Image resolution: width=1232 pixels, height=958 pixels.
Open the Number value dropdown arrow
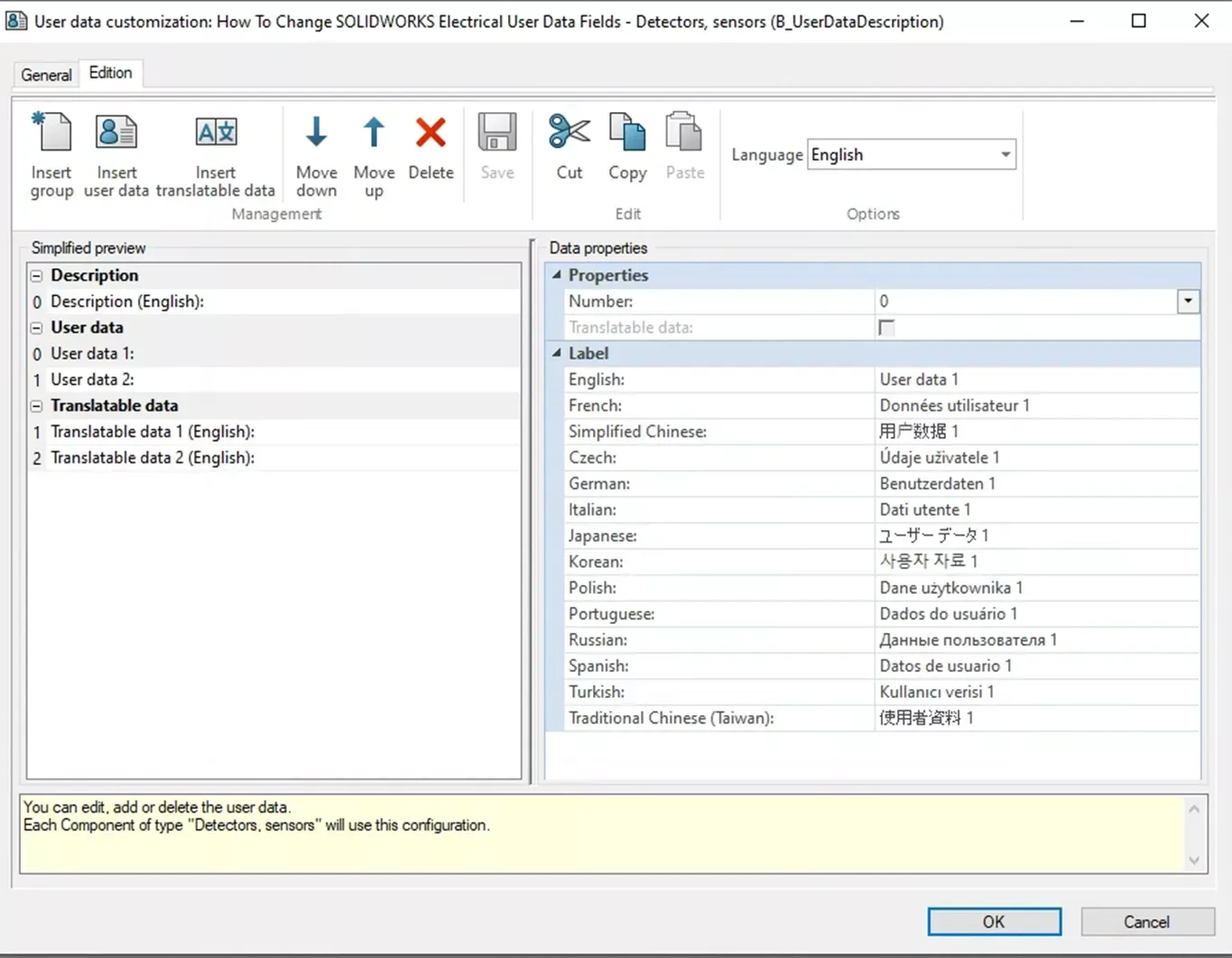coord(1188,302)
